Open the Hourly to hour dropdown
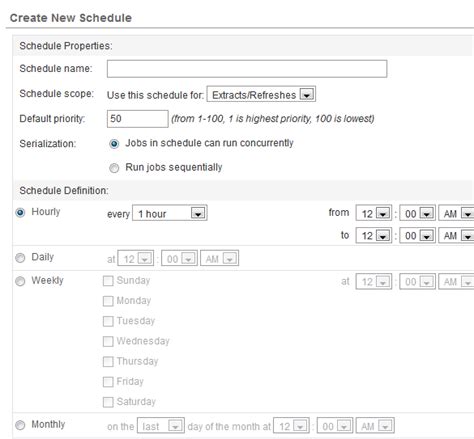Viewport: 474px width, 439px height. [x=374, y=235]
